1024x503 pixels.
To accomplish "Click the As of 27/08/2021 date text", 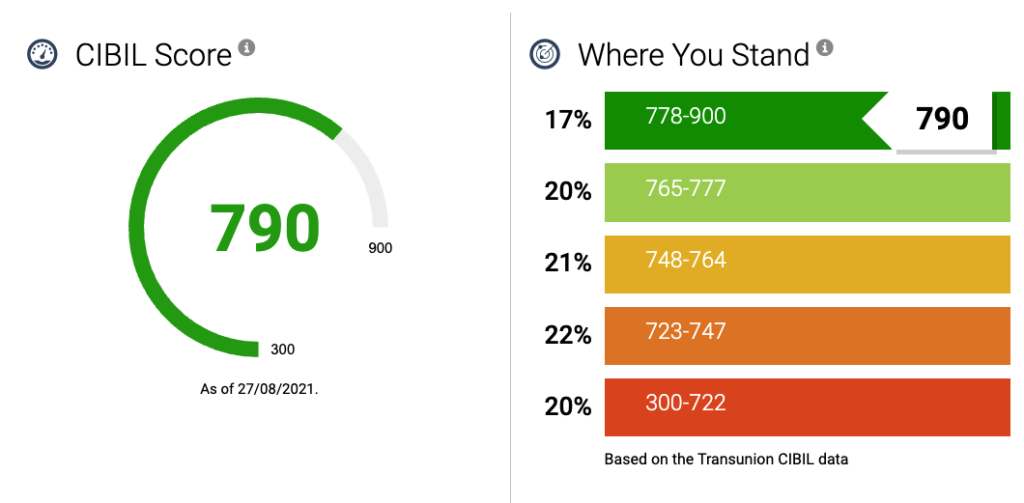I will pyautogui.click(x=259, y=388).
